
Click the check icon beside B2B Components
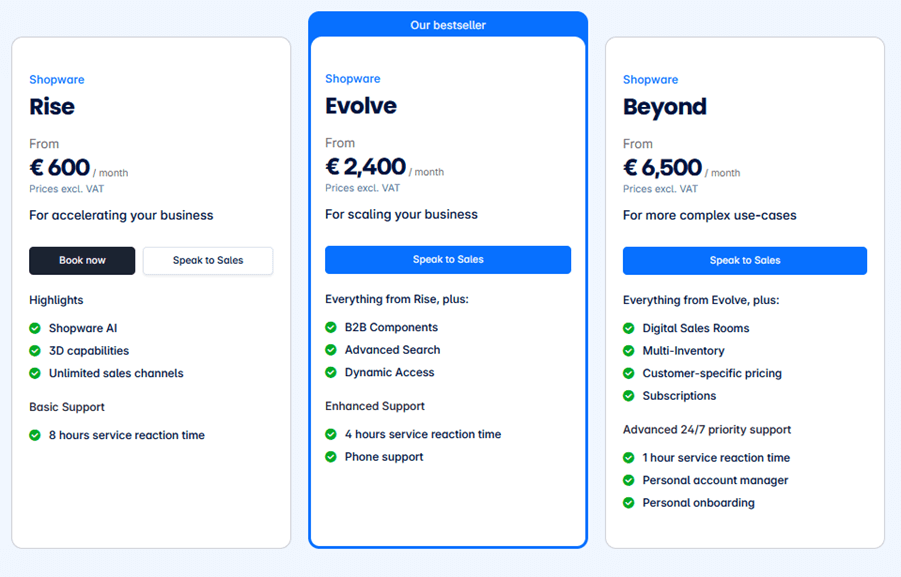[x=331, y=327]
